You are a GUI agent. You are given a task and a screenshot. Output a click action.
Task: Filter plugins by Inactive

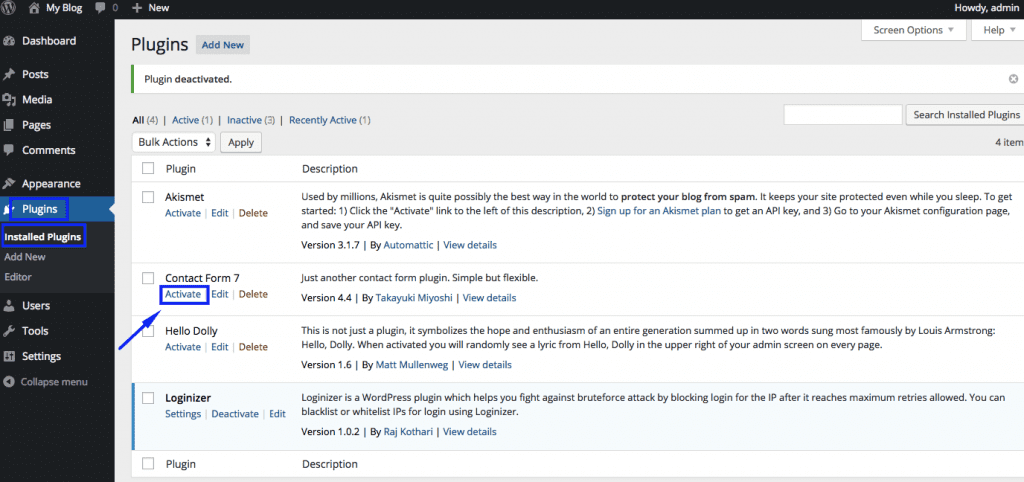click(244, 120)
